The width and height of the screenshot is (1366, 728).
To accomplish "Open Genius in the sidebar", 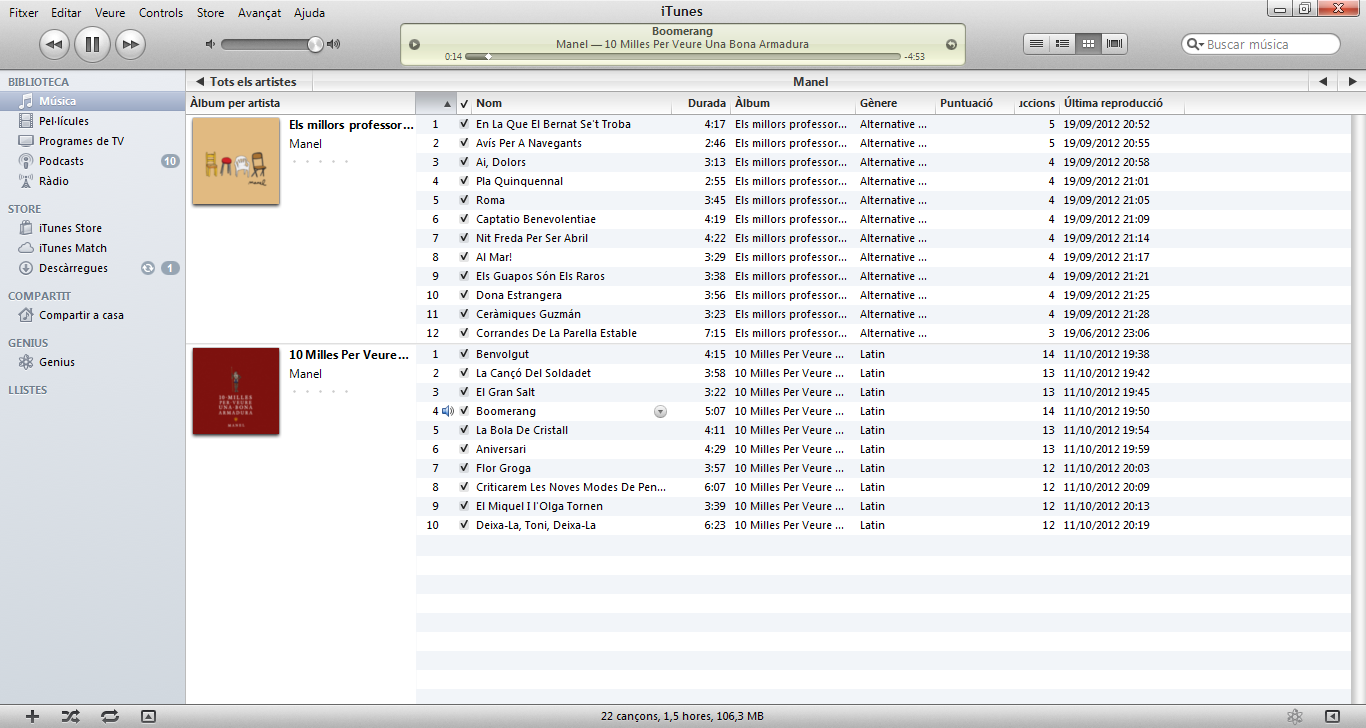I will tap(92, 362).
